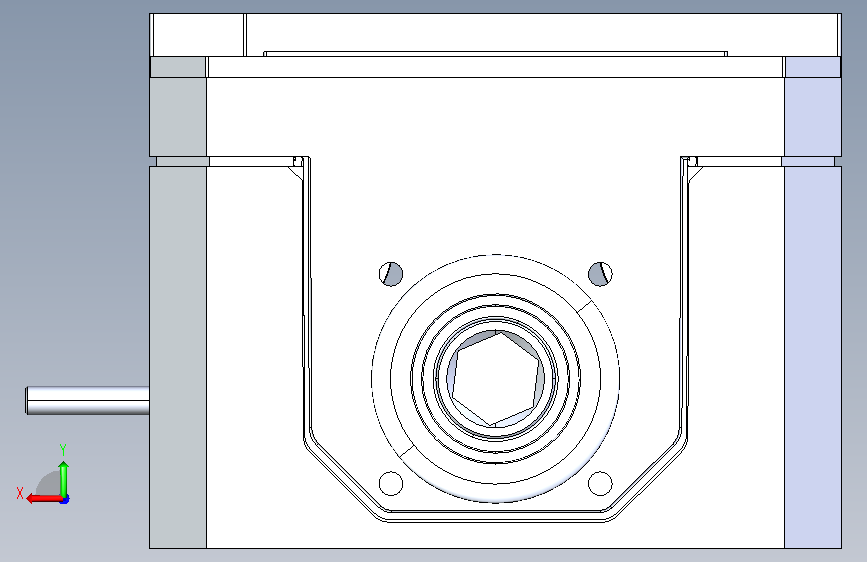Screen dimensions: 867x562
Task: Pick the upper-right slotted screw head
Action: coord(600,274)
